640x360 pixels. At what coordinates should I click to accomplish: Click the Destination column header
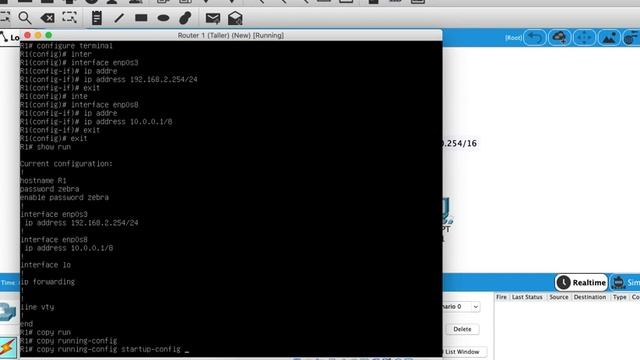tap(590, 297)
